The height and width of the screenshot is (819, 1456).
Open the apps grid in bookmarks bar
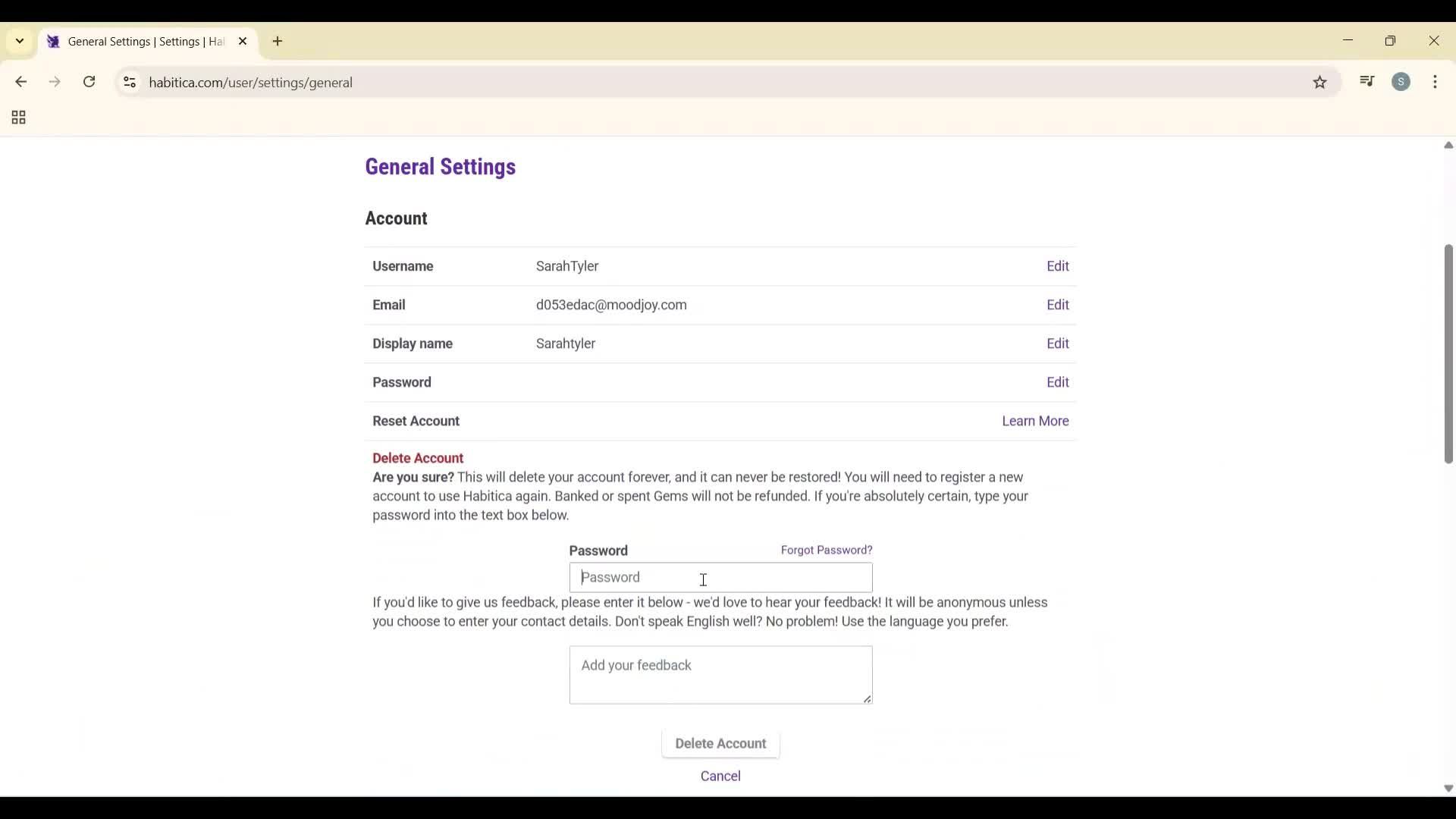19,118
